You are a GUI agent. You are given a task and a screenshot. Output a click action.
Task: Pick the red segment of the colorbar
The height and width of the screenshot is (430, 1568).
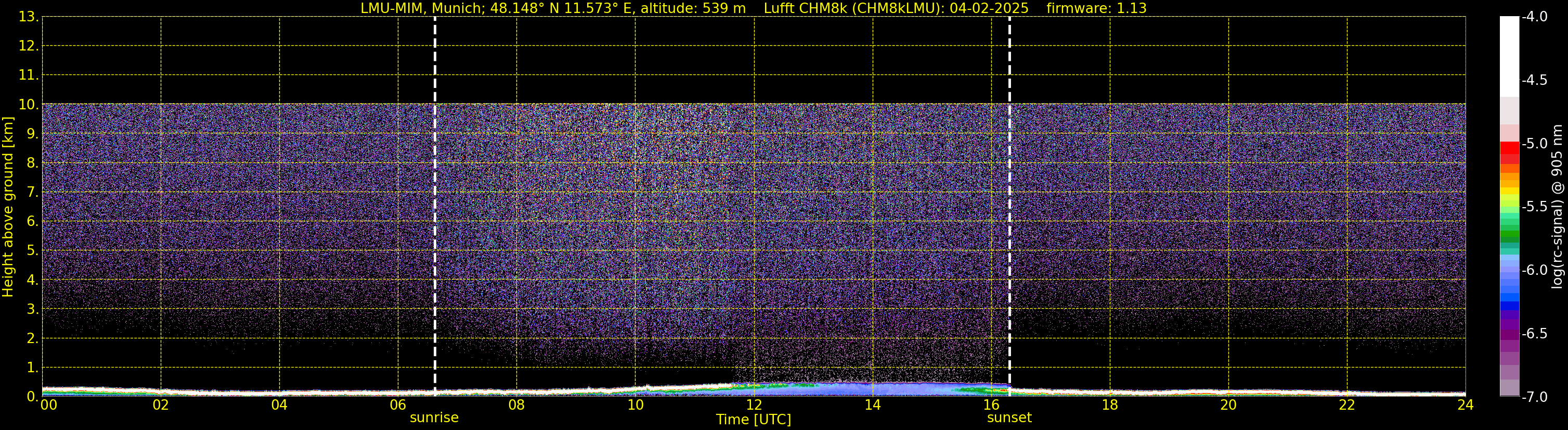pyautogui.click(x=1510, y=148)
